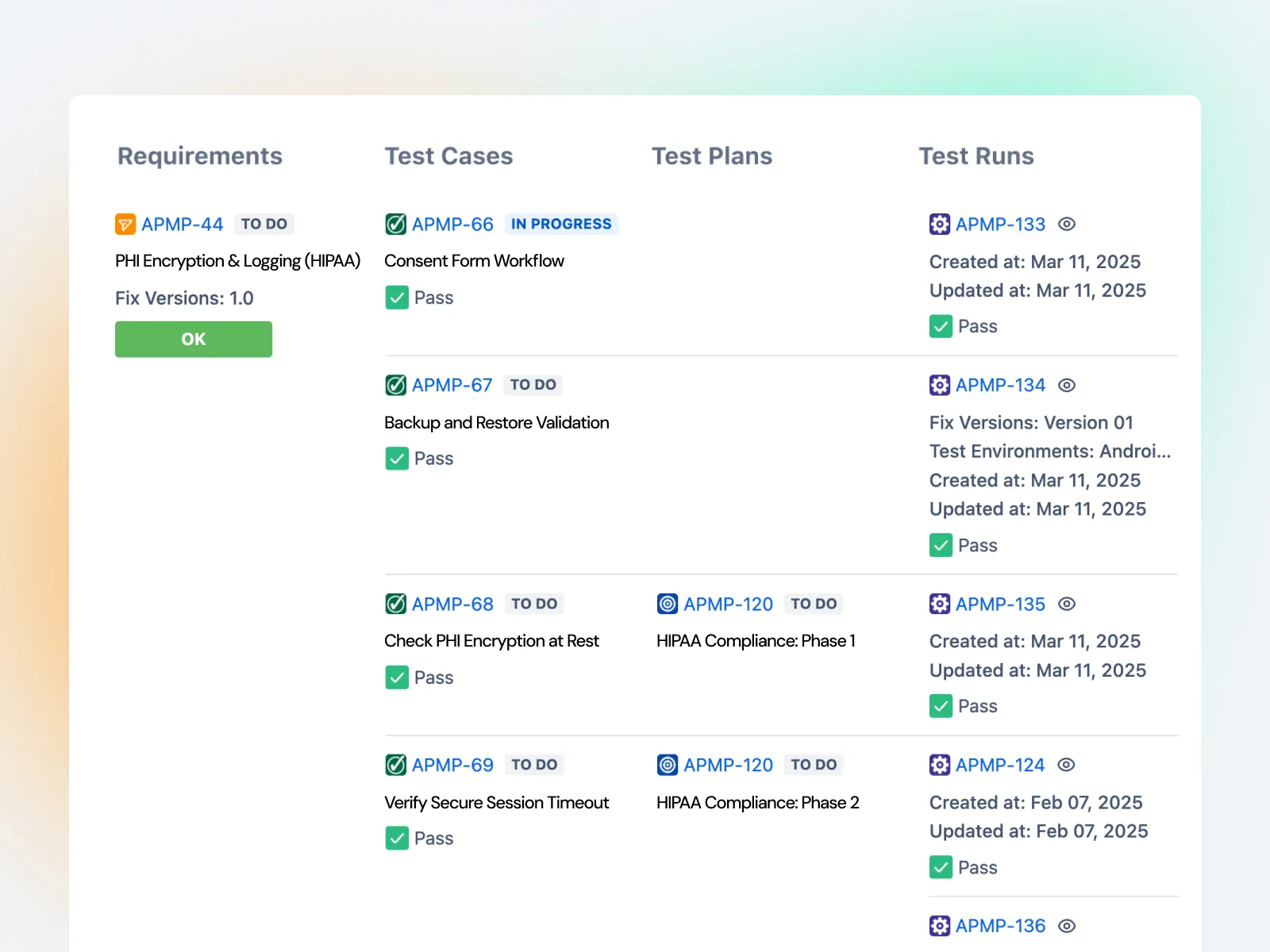This screenshot has height=952, width=1270.
Task: Toggle the eye icon next to APMP-133
Action: (1066, 224)
